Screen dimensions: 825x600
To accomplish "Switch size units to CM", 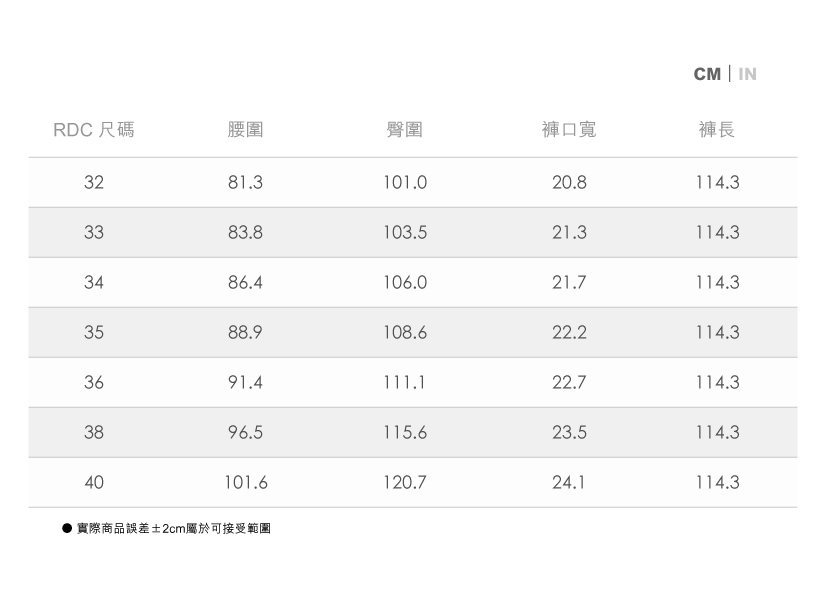I will 706,74.
